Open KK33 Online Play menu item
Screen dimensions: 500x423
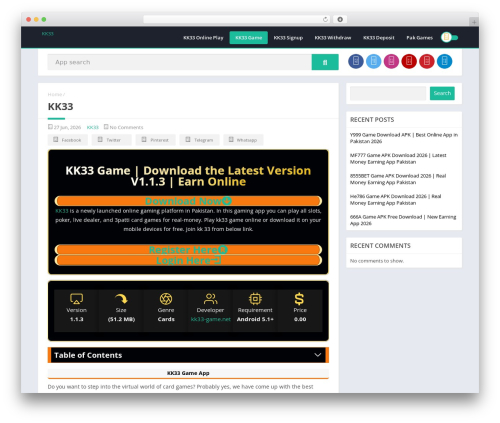click(x=203, y=38)
